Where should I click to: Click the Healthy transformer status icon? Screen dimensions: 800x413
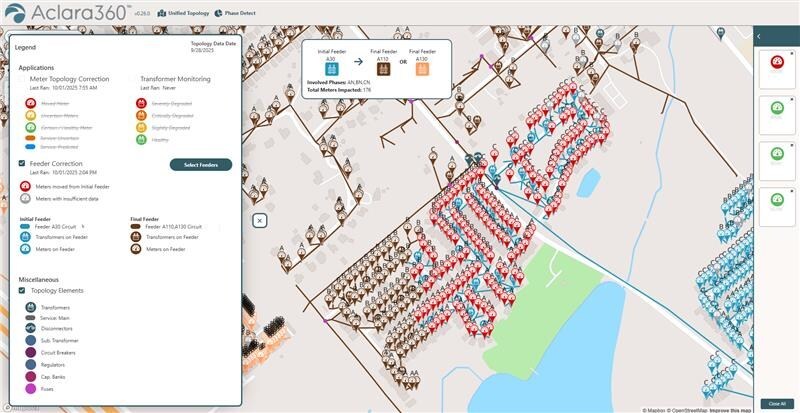pos(141,140)
